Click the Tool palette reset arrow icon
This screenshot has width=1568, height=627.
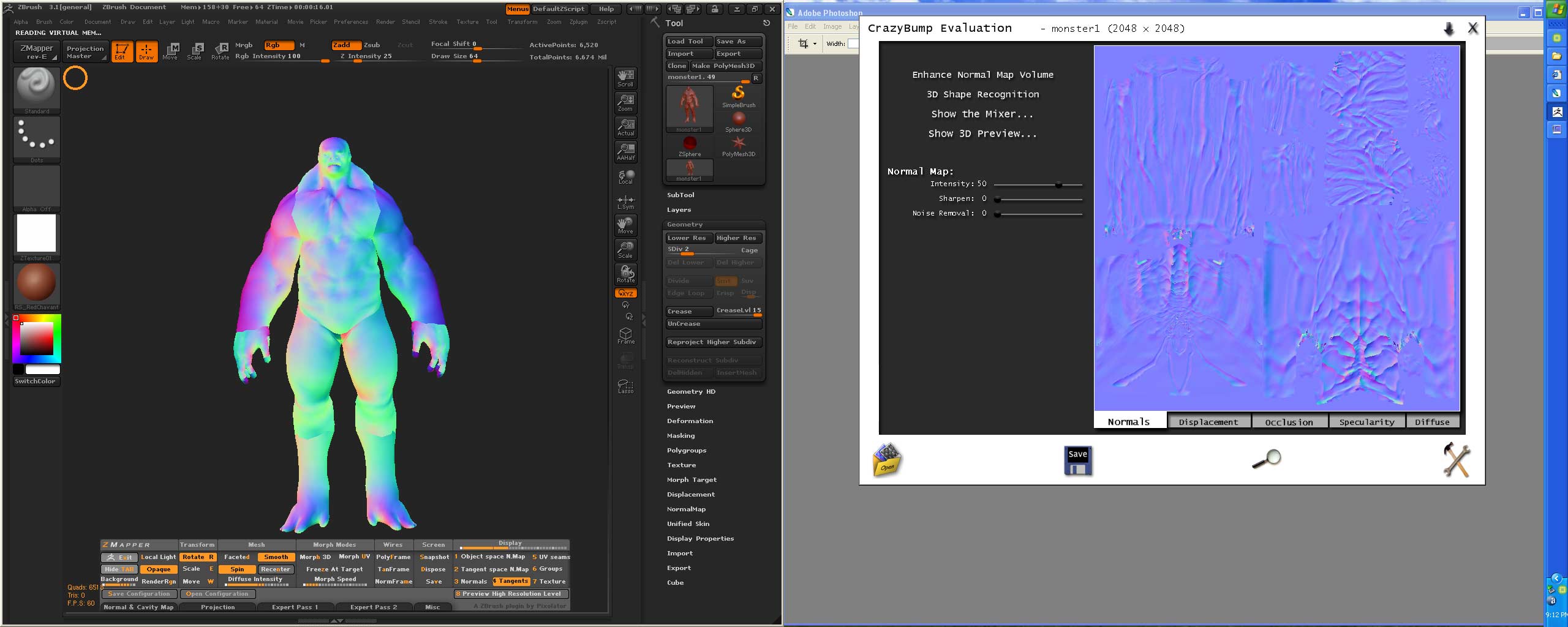click(x=766, y=23)
